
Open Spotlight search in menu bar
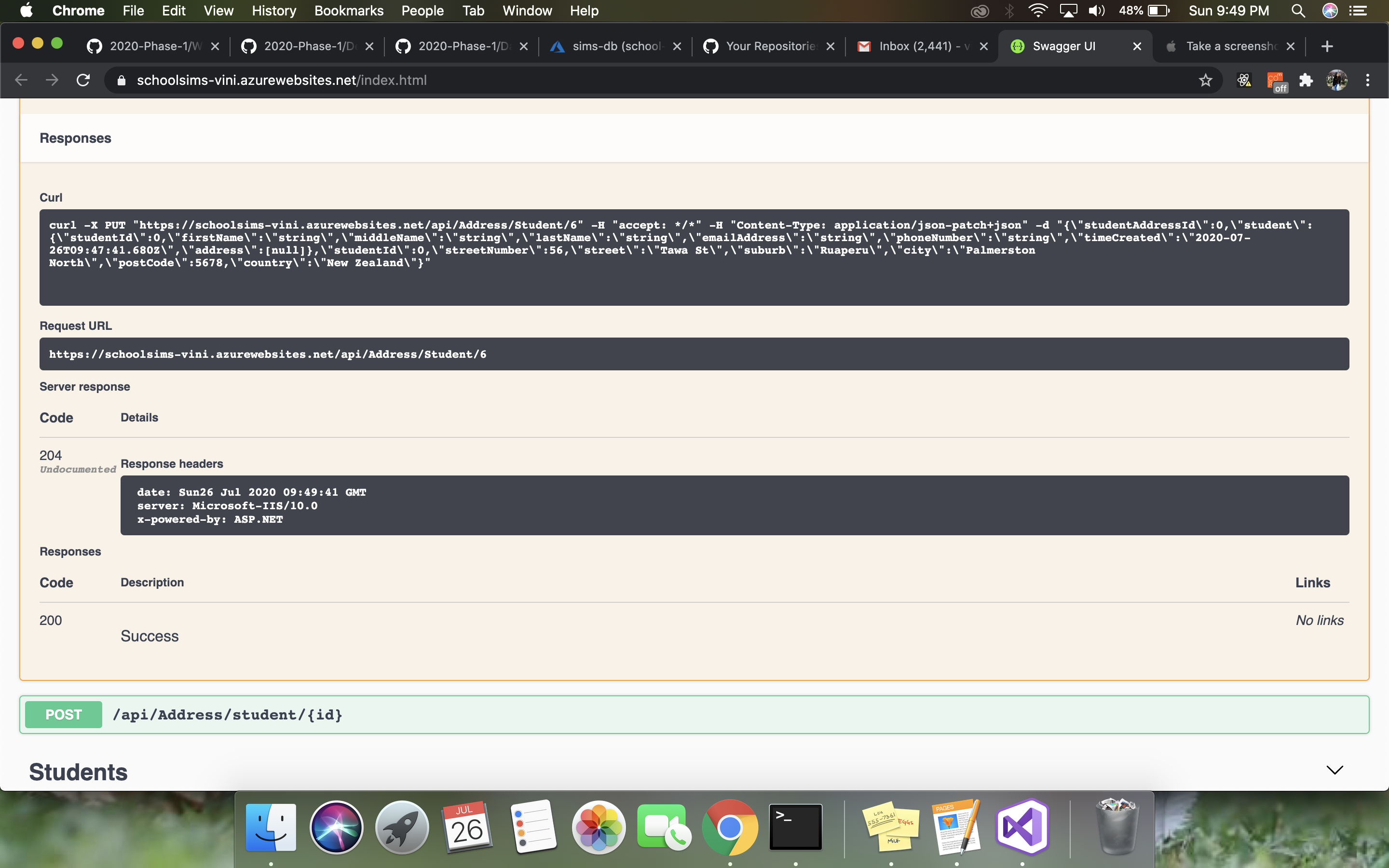(1298, 11)
